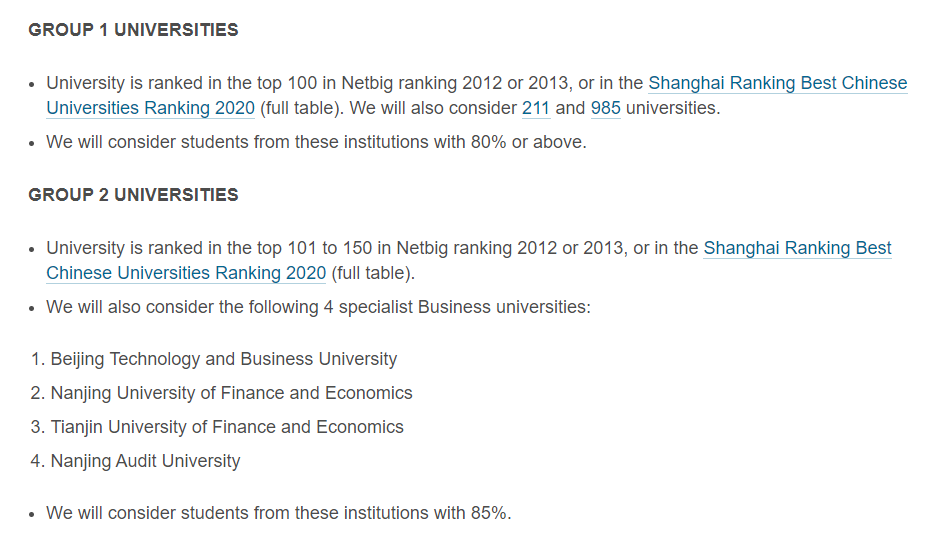929x546 pixels.
Task: Open the 985 universities link
Action: (606, 108)
